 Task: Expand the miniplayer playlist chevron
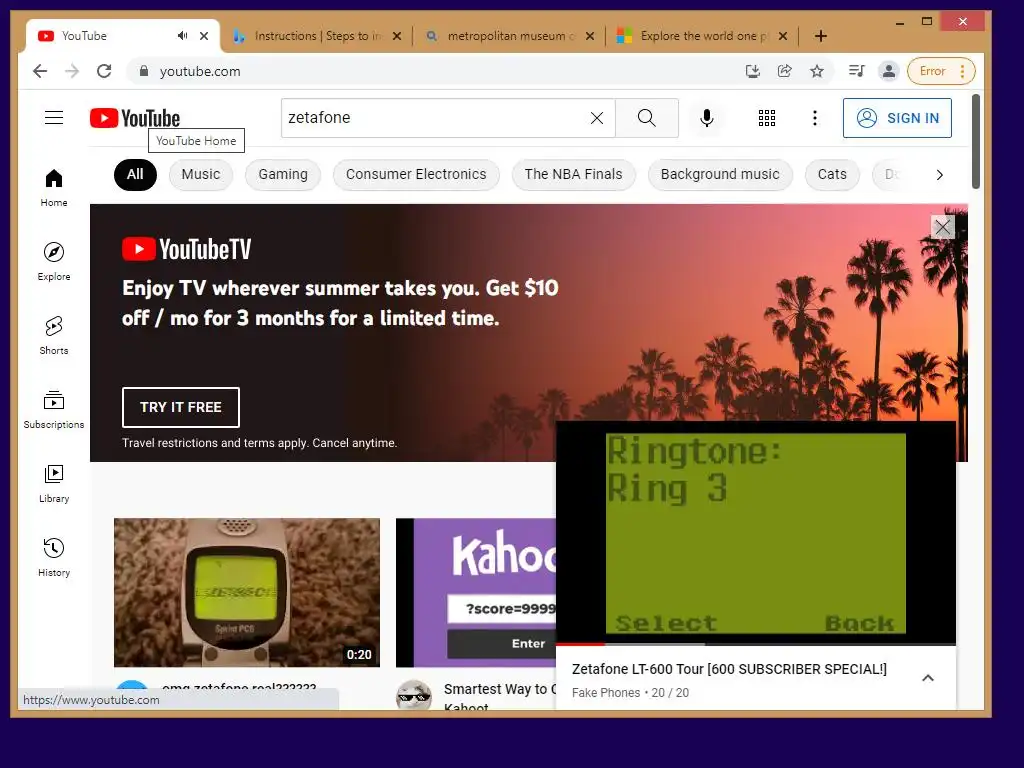click(927, 678)
